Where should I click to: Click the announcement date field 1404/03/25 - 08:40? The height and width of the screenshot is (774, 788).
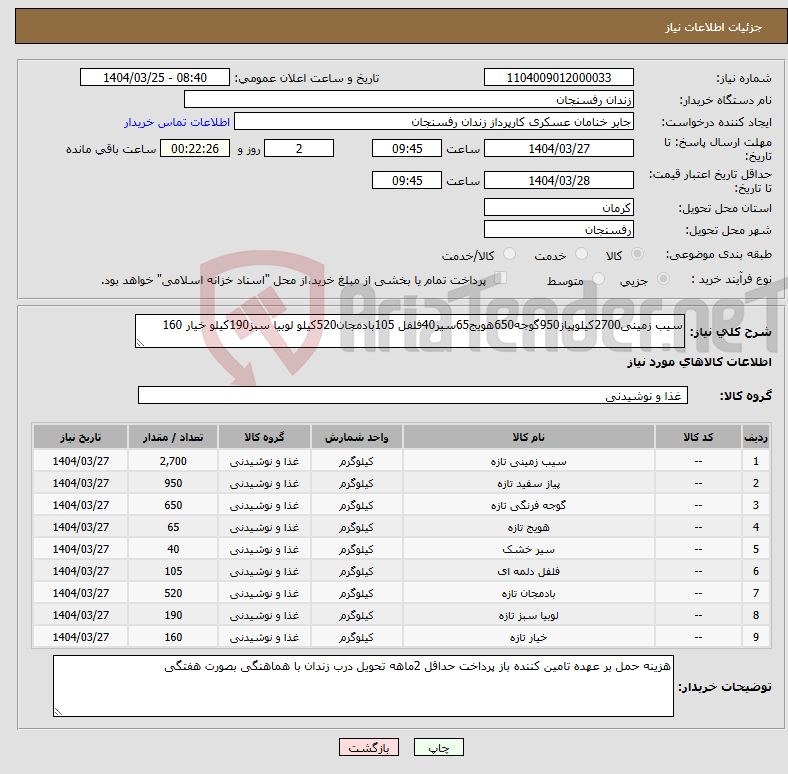tap(155, 77)
